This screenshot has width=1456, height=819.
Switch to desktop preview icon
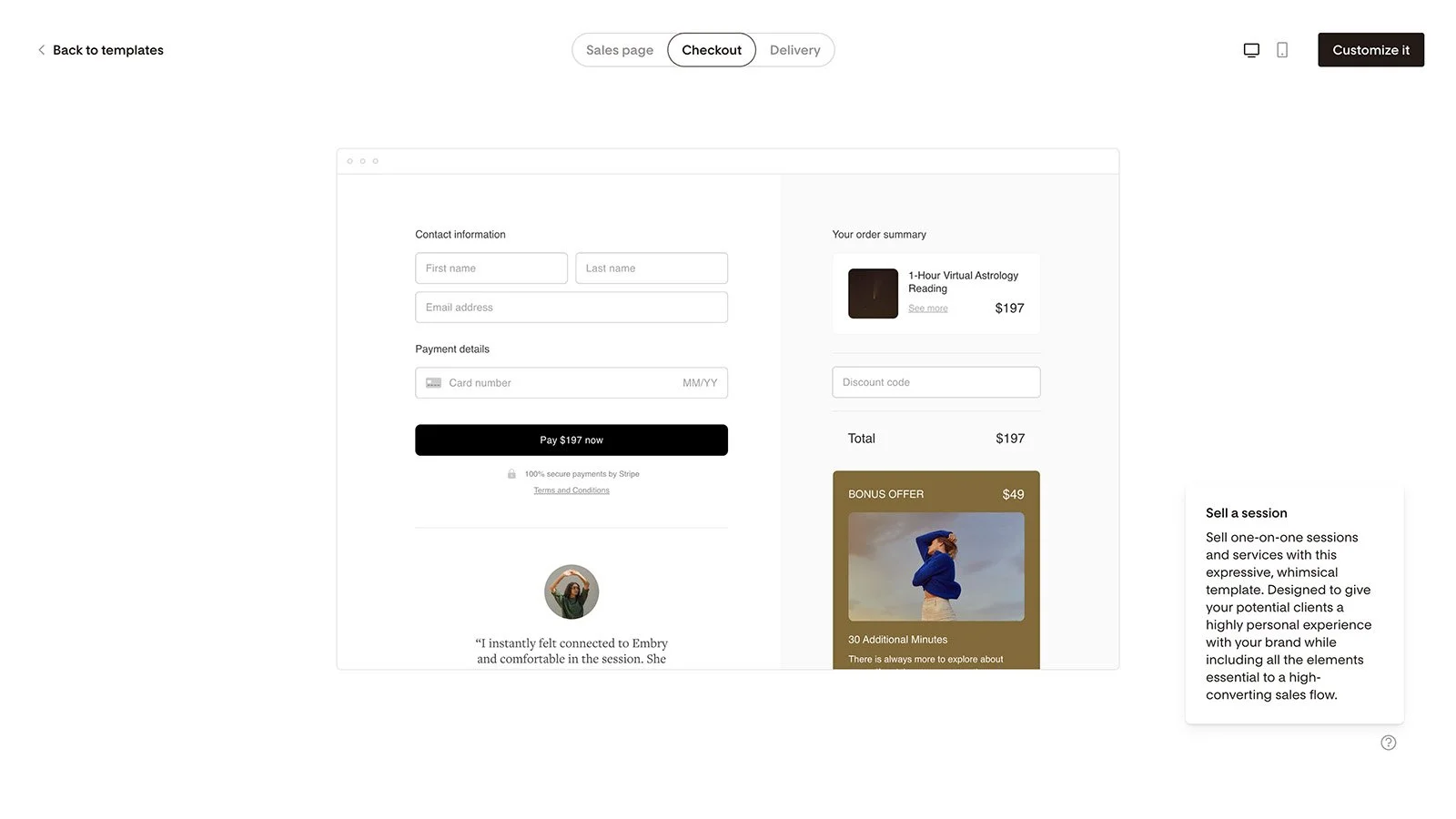(1251, 50)
